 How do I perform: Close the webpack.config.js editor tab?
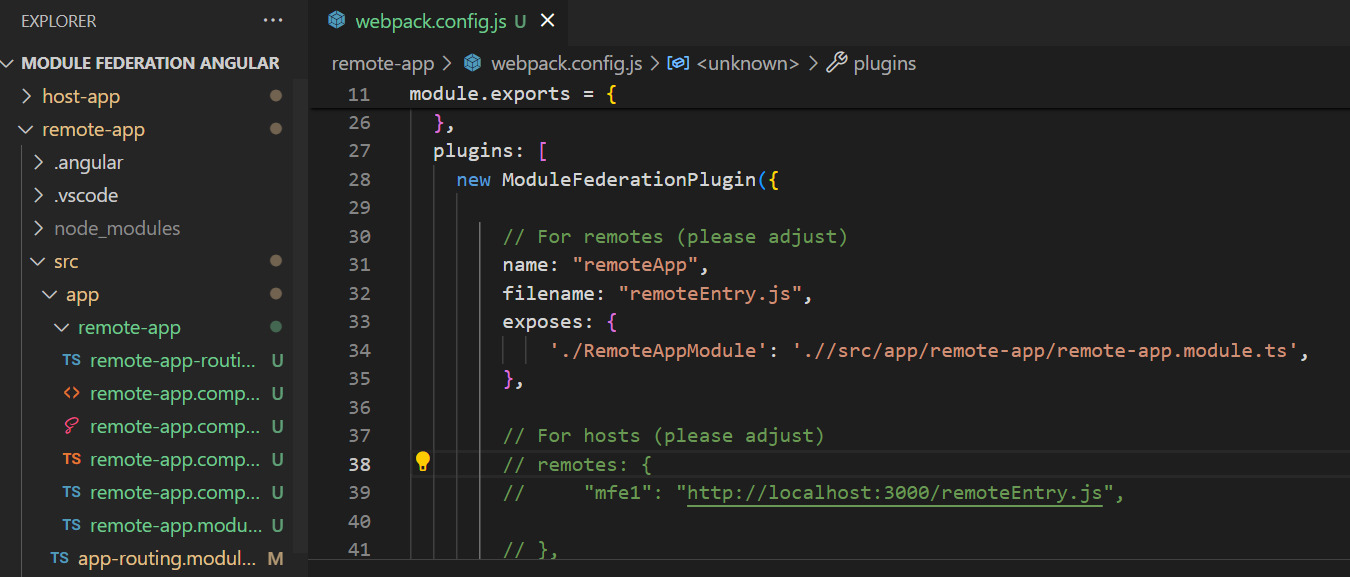click(547, 21)
